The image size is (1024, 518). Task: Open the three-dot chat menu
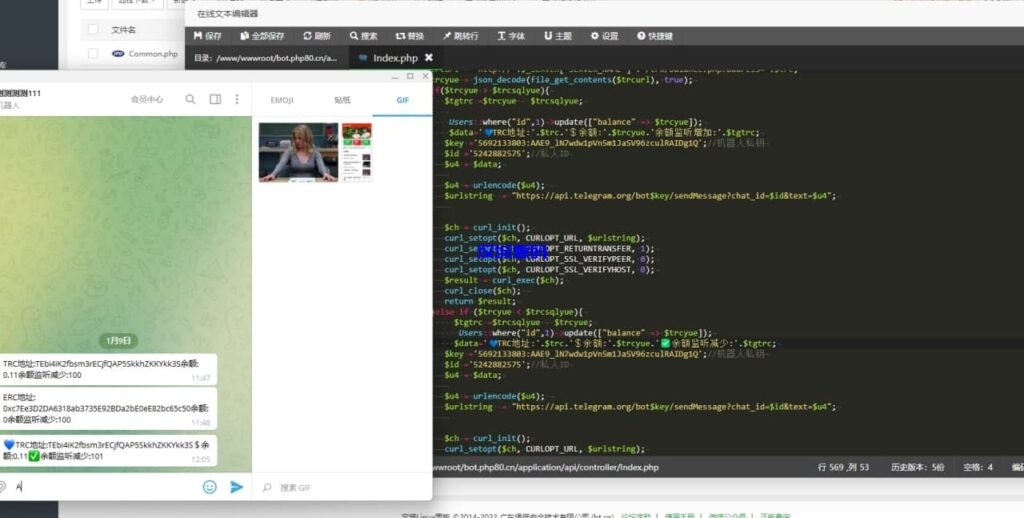[x=237, y=100]
